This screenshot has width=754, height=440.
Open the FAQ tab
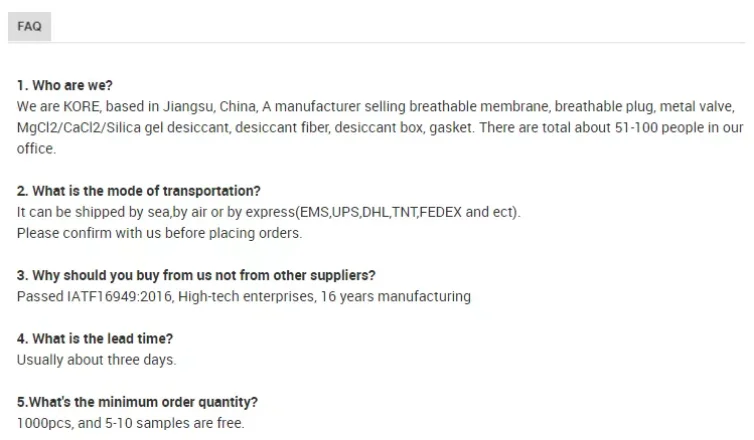tap(29, 26)
